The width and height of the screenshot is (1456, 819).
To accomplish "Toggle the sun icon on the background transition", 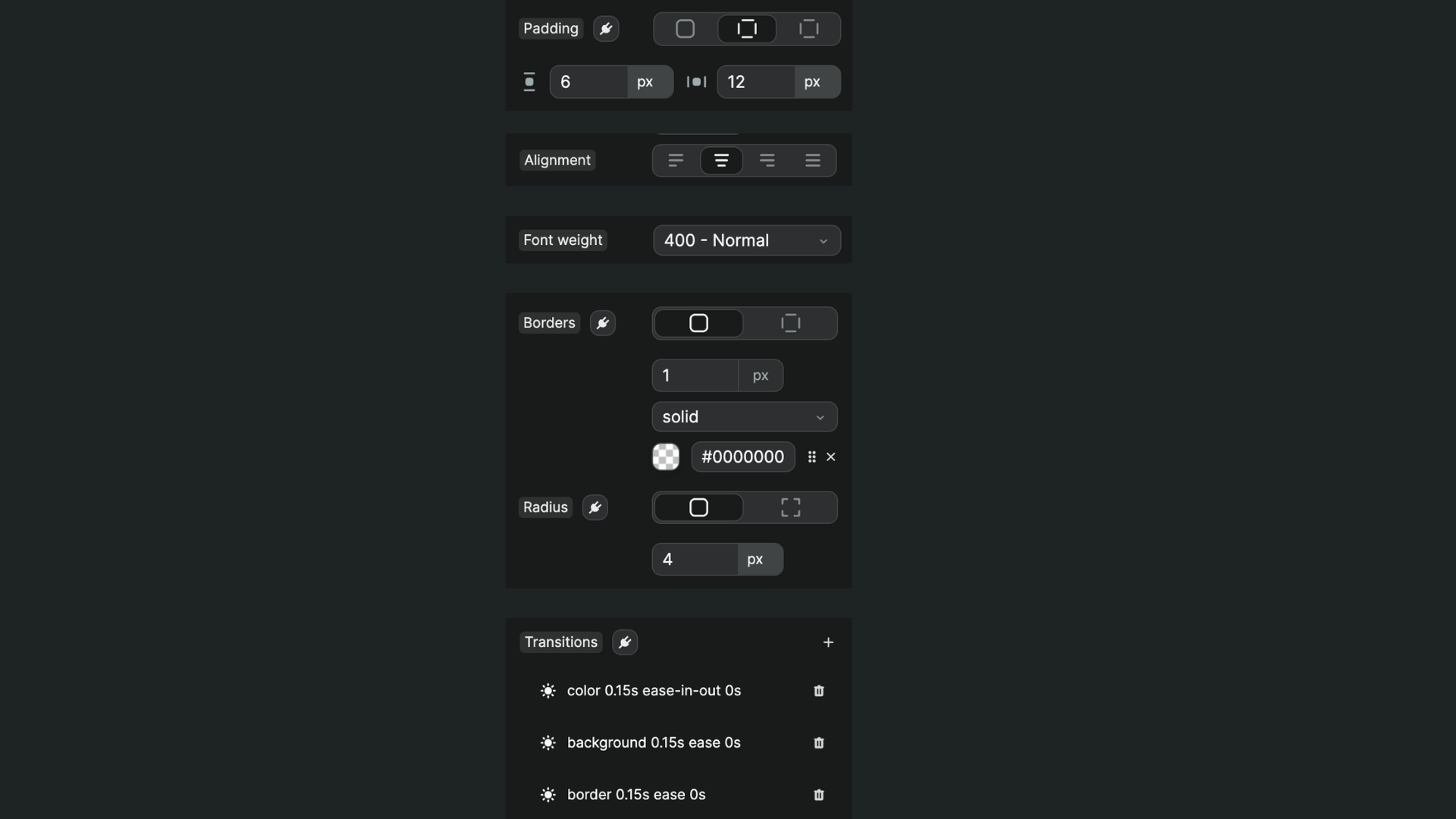I will pos(548,743).
